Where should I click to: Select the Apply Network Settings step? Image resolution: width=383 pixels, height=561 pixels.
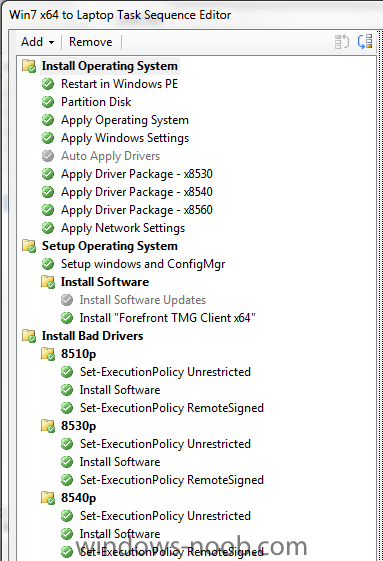tap(123, 228)
